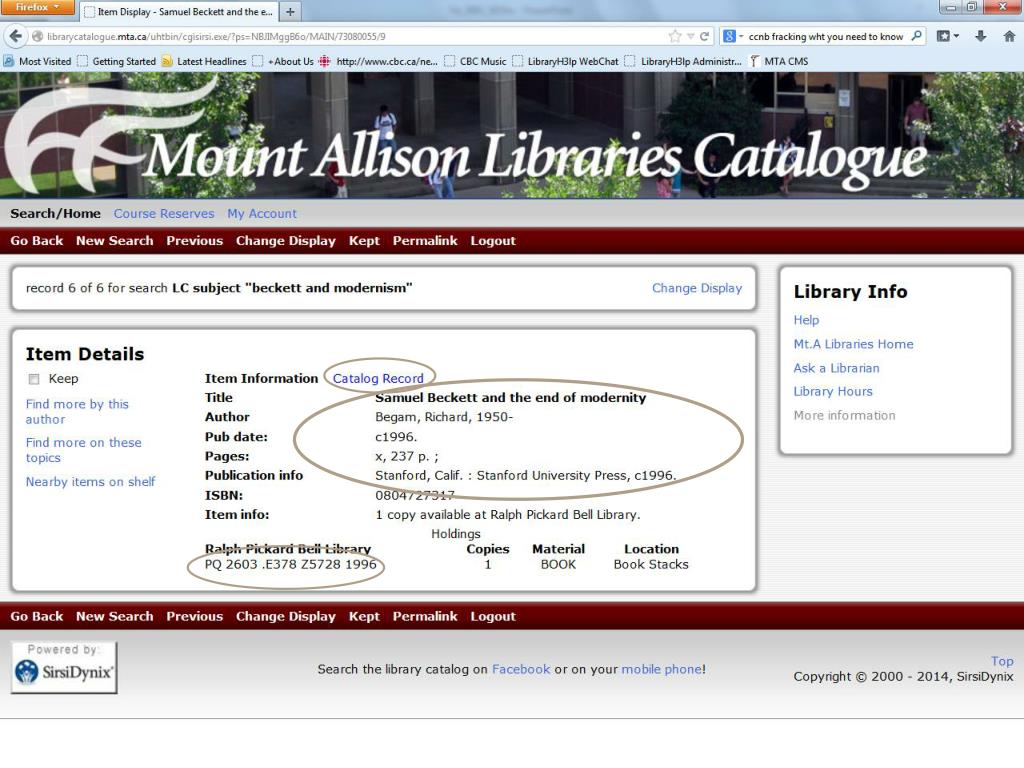This screenshot has width=1024, height=768.
Task: Open the Getting Started bookmark
Action: pos(117,61)
